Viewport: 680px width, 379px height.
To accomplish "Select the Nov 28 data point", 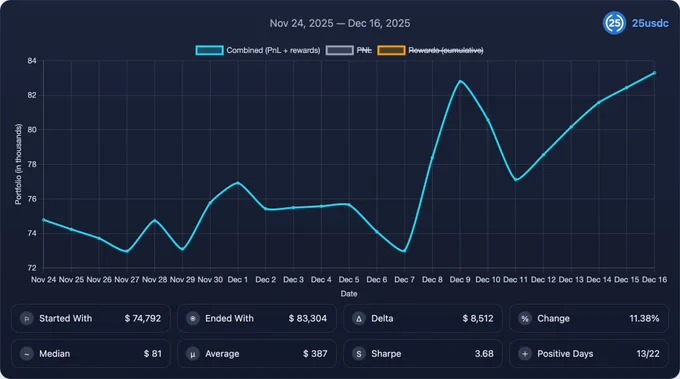I will tap(154, 221).
